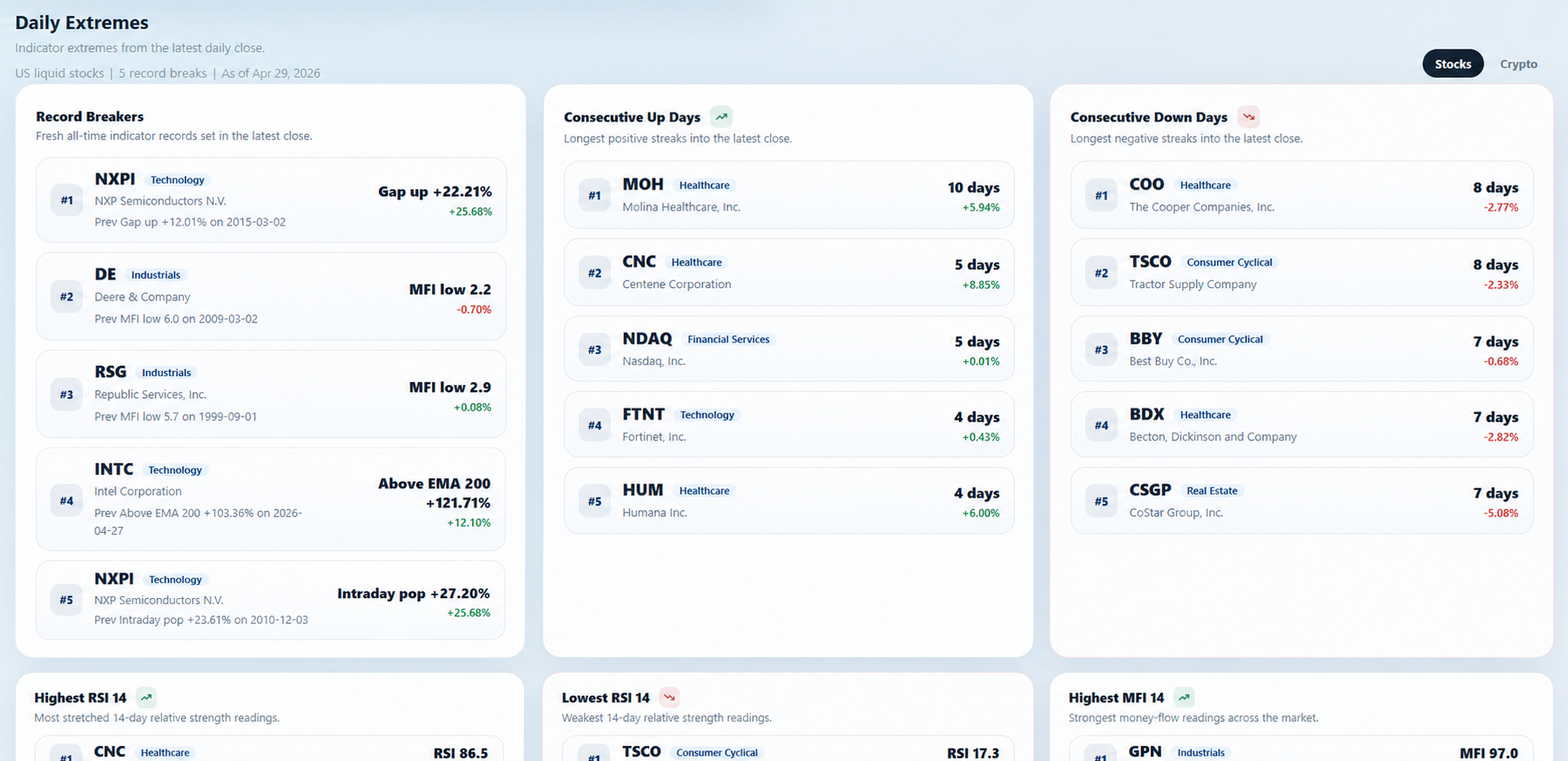Click the -5.08% change for CSGP
Image resolution: width=1568 pixels, height=761 pixels.
[x=1501, y=513]
